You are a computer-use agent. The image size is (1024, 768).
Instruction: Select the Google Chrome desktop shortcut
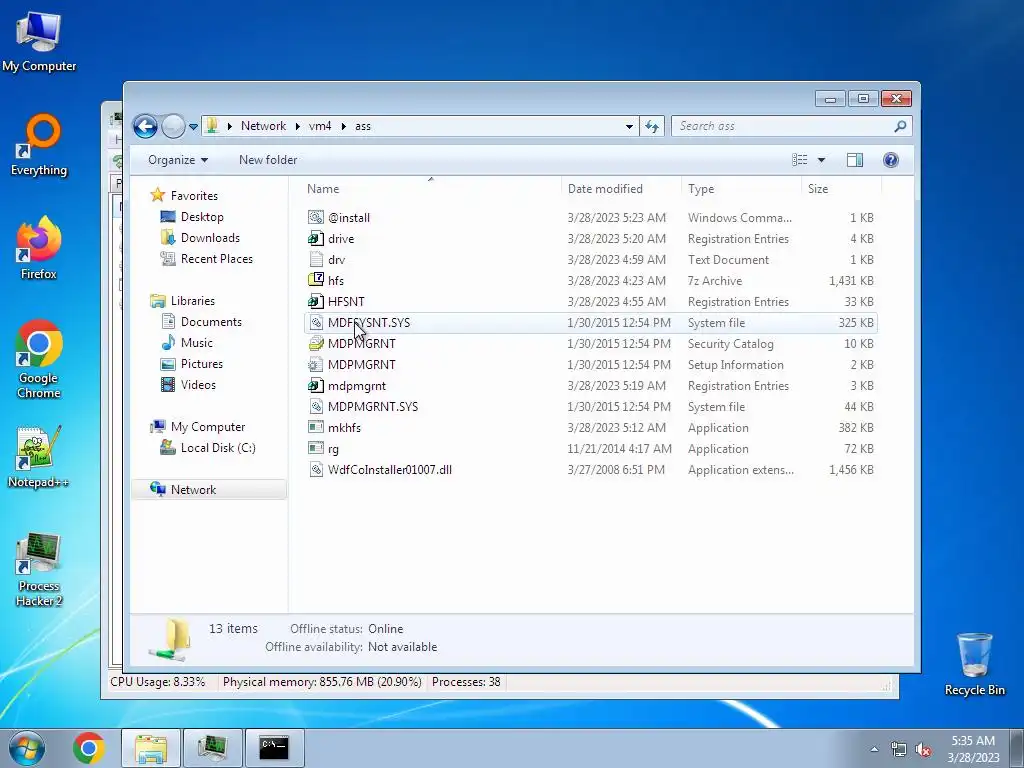click(39, 359)
